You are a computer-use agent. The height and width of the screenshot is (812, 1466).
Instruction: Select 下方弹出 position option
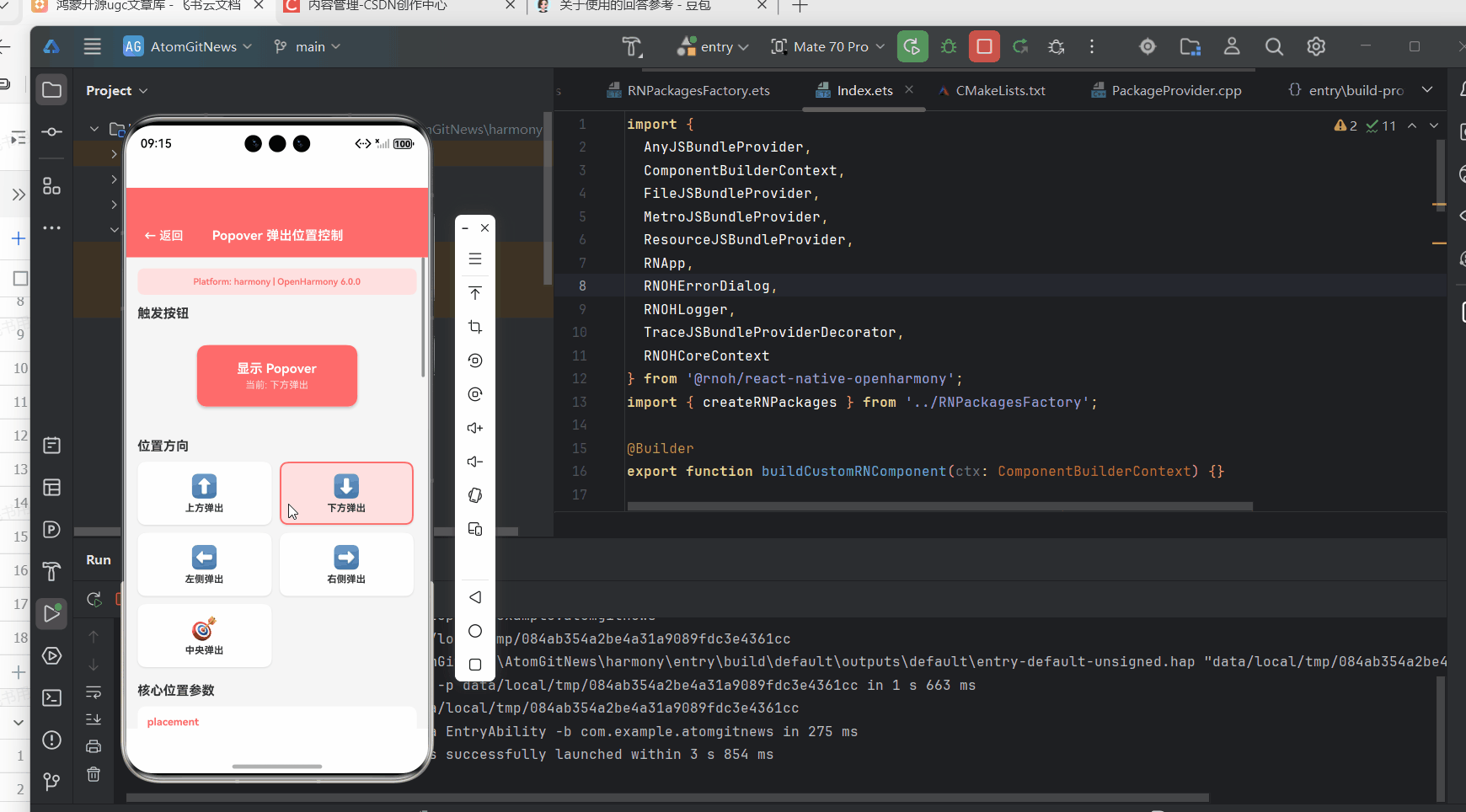pyautogui.click(x=346, y=494)
